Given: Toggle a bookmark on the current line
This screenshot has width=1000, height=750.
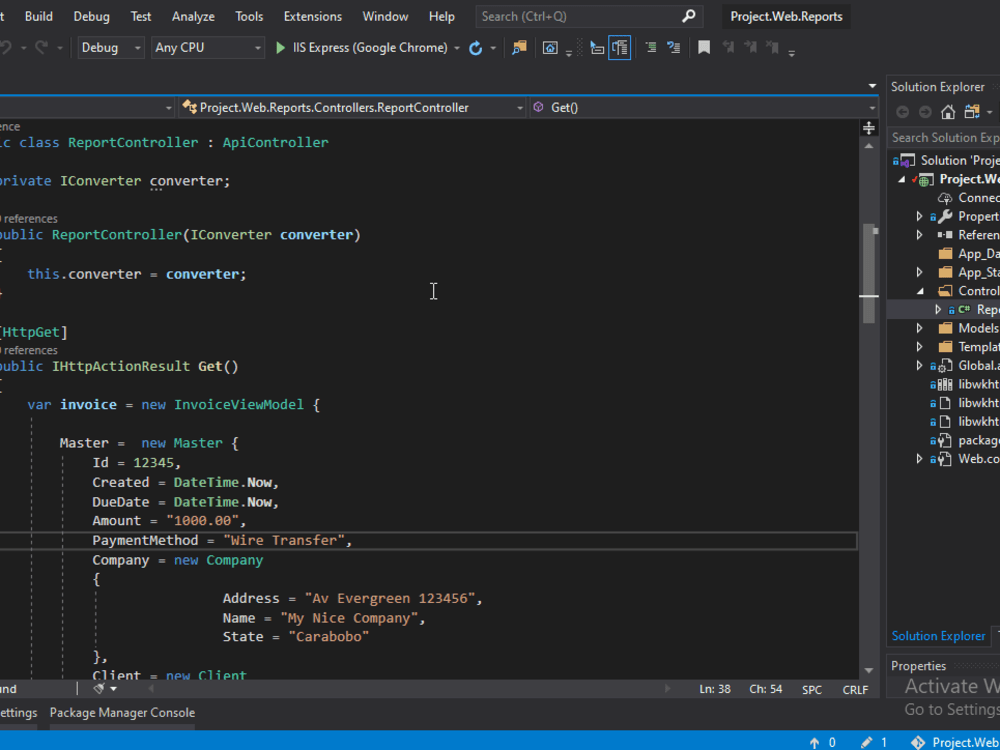Looking at the screenshot, I should click(x=703, y=47).
